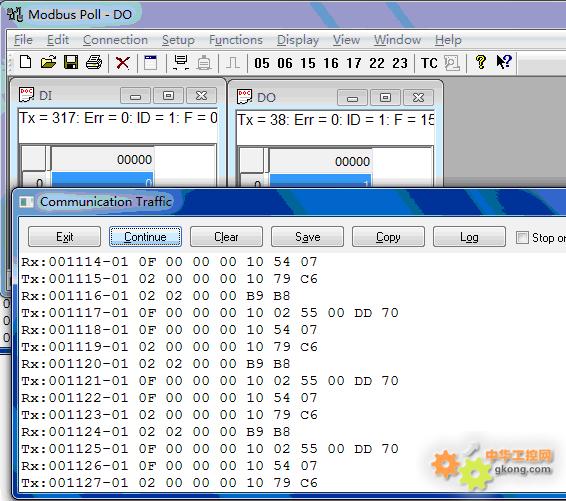Image resolution: width=566 pixels, height=501 pixels.
Task: Select function 05 in the toolbar
Action: click(262, 63)
